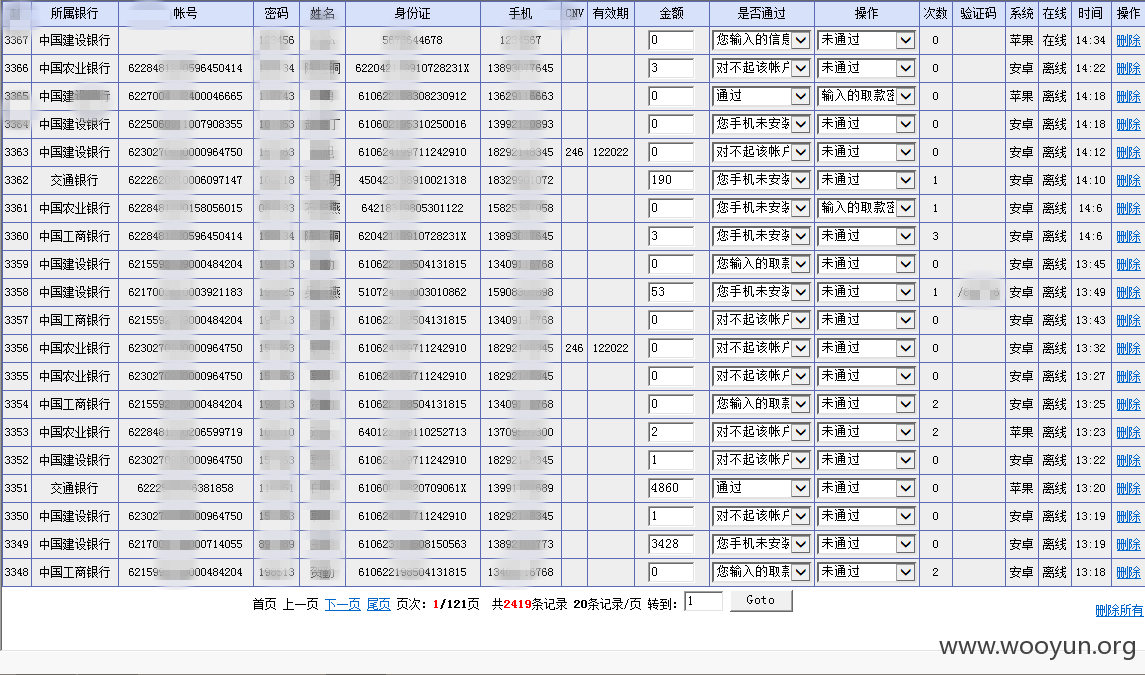Viewport: 1145px width, 675px height.
Task: Delete row 3362 using 删除 link
Action: [x=1128, y=180]
